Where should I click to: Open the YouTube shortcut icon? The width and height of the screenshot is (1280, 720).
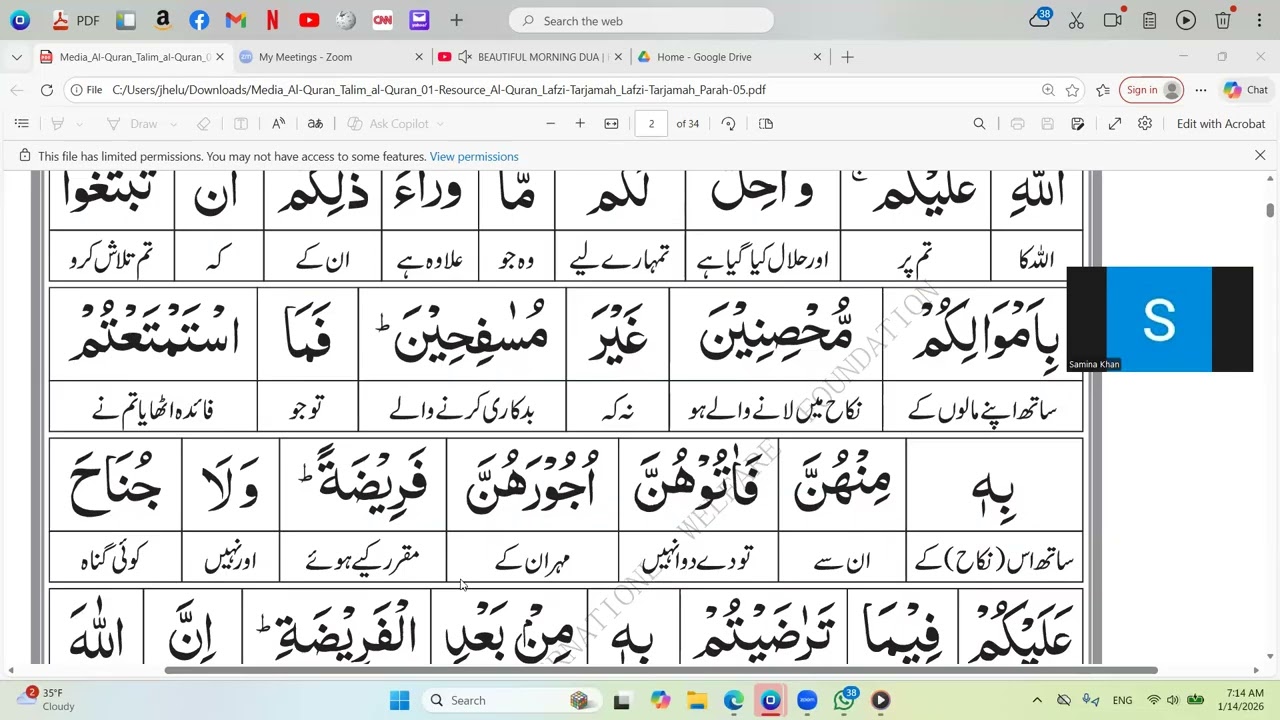tap(309, 20)
